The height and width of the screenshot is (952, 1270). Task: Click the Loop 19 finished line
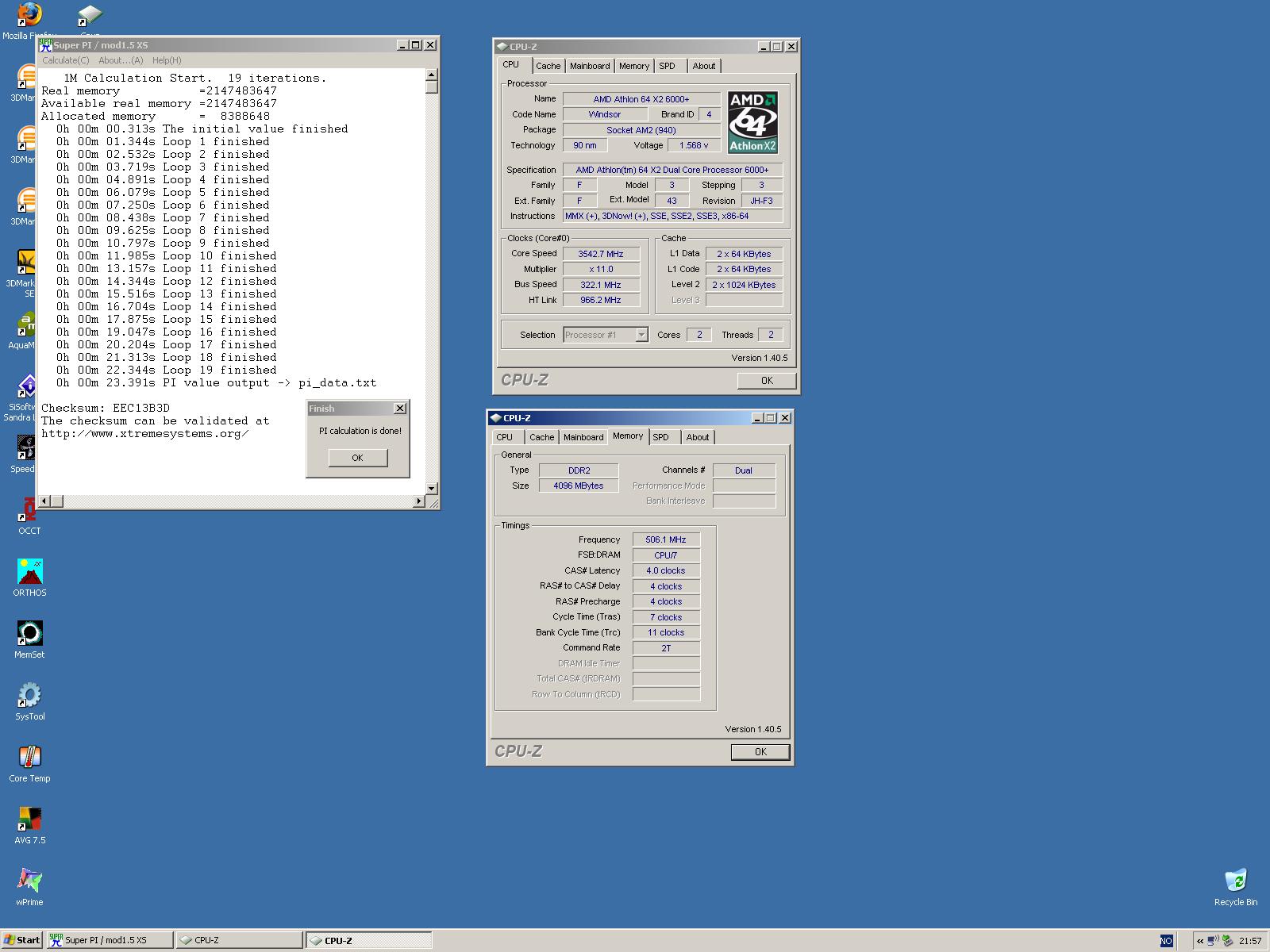click(x=167, y=370)
